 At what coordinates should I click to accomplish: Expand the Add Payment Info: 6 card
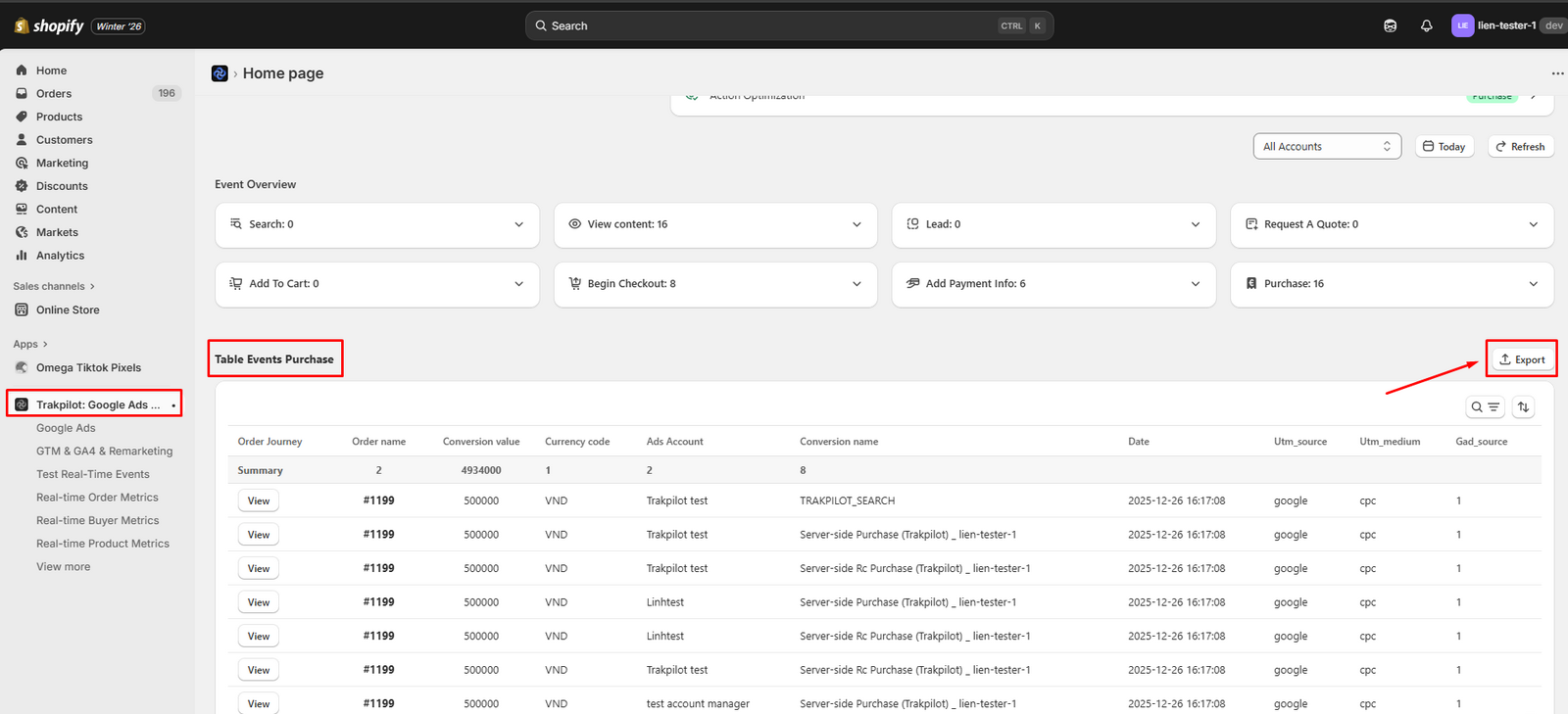1053,284
